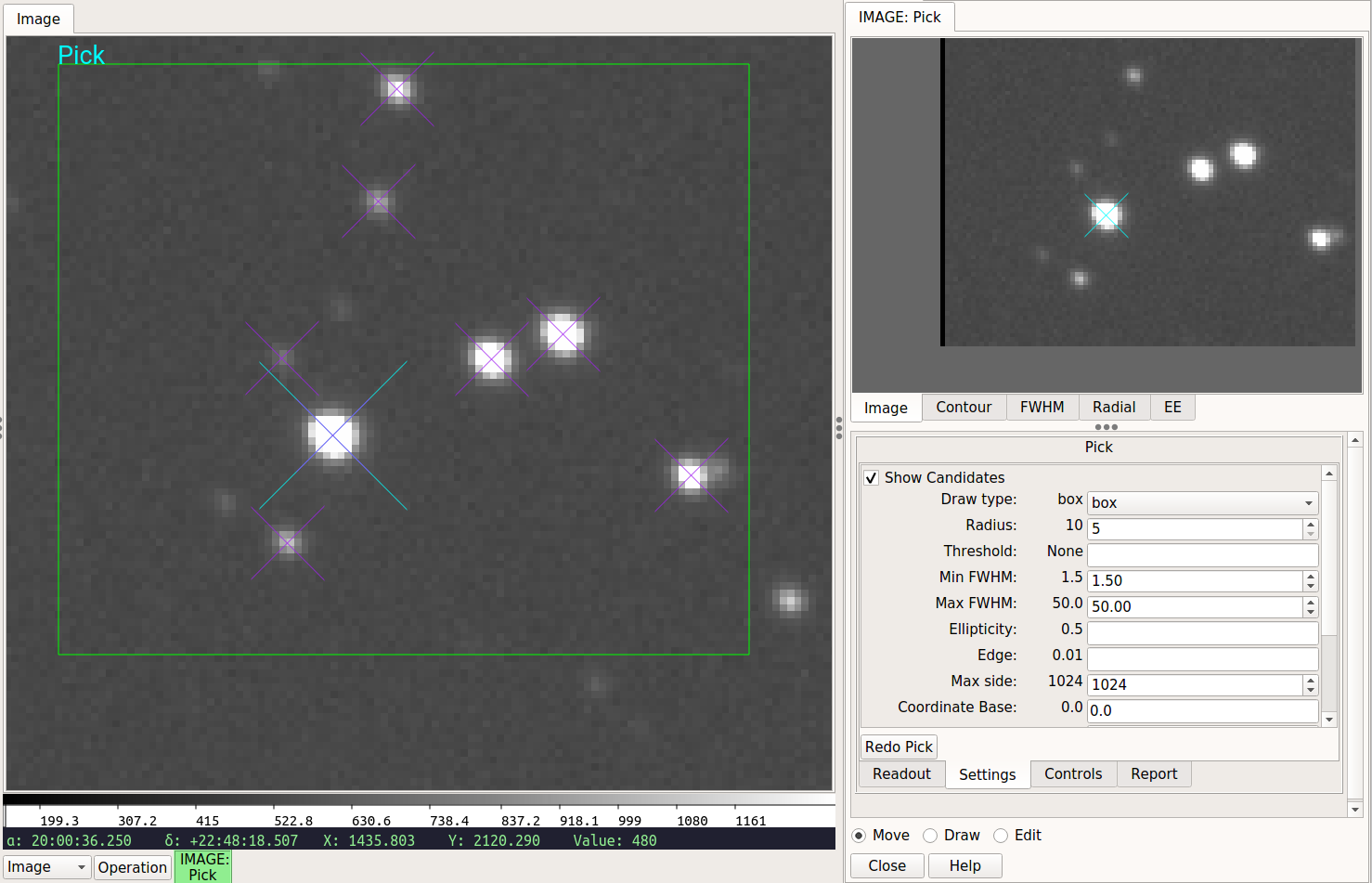Viewport: 1372px width, 883px height.
Task: Open the Image dropdown in bottom bar
Action: pos(46,867)
